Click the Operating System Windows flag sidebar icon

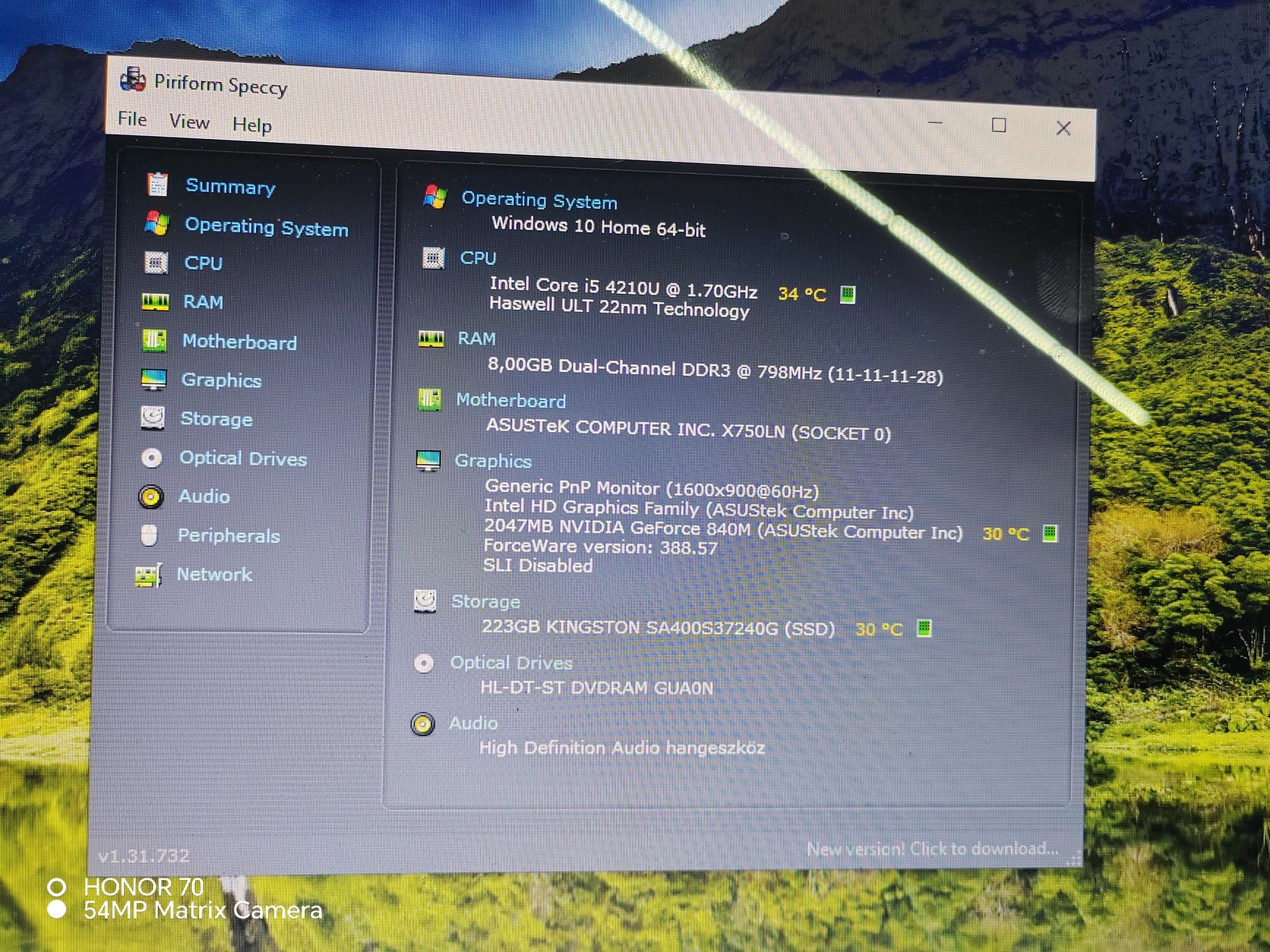156,223
